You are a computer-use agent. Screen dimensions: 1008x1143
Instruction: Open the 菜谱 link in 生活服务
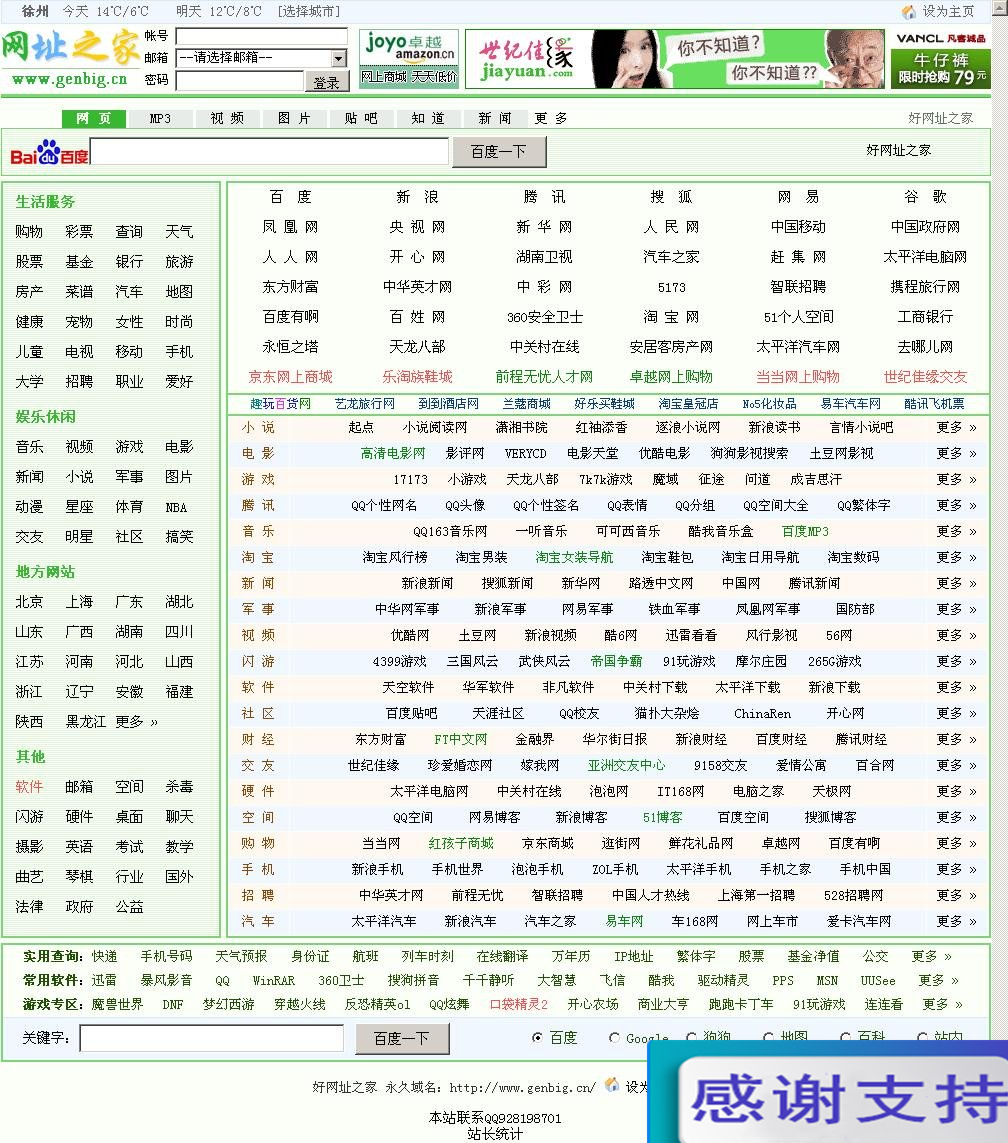[x=79, y=292]
